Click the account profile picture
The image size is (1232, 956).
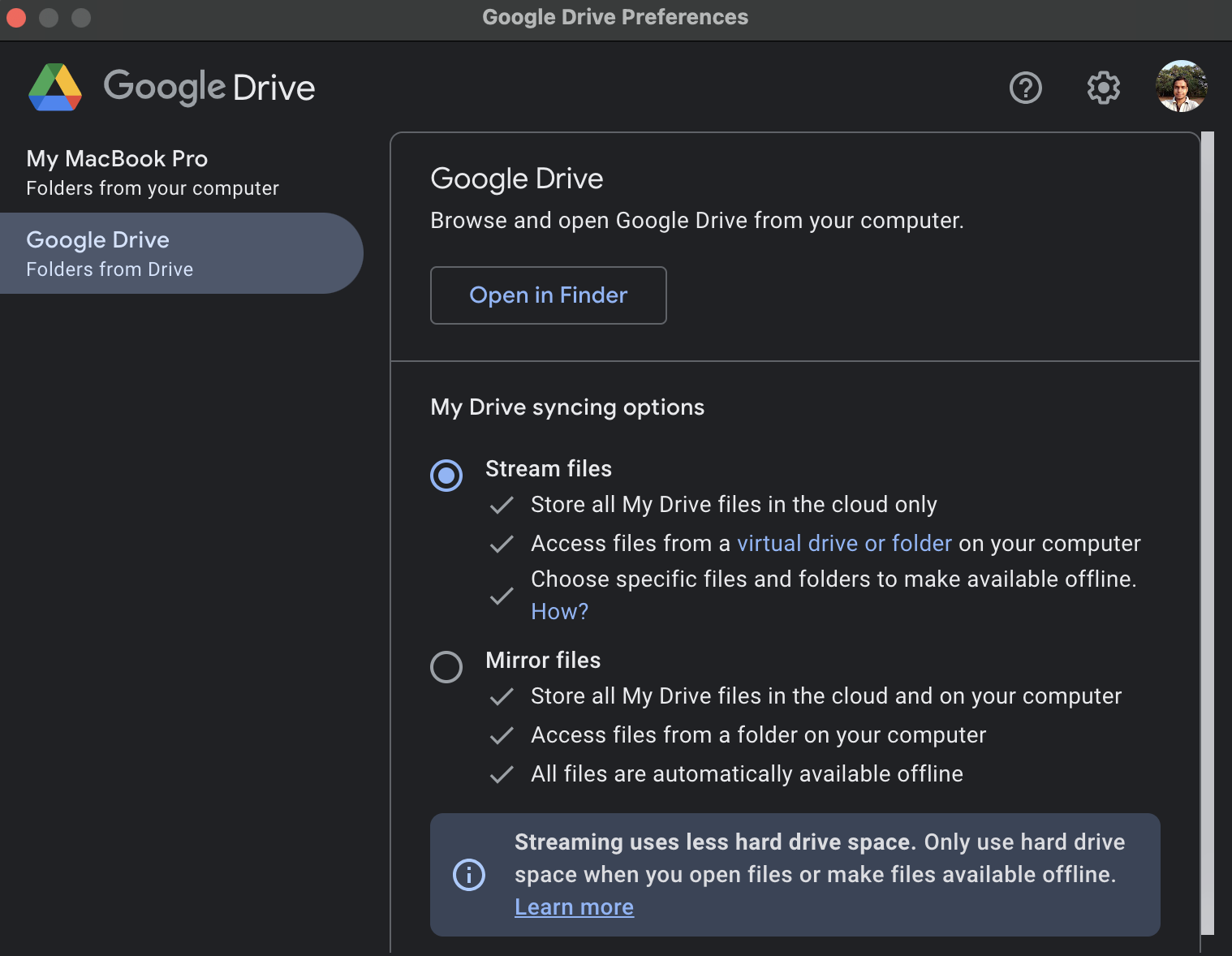1182,86
